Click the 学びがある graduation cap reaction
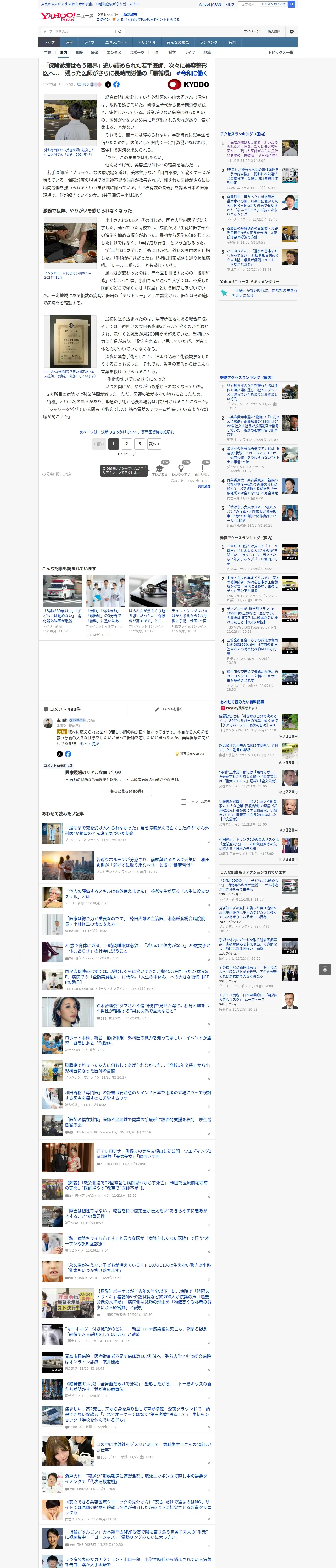Screen dimensions: 336x1568 coord(160,469)
